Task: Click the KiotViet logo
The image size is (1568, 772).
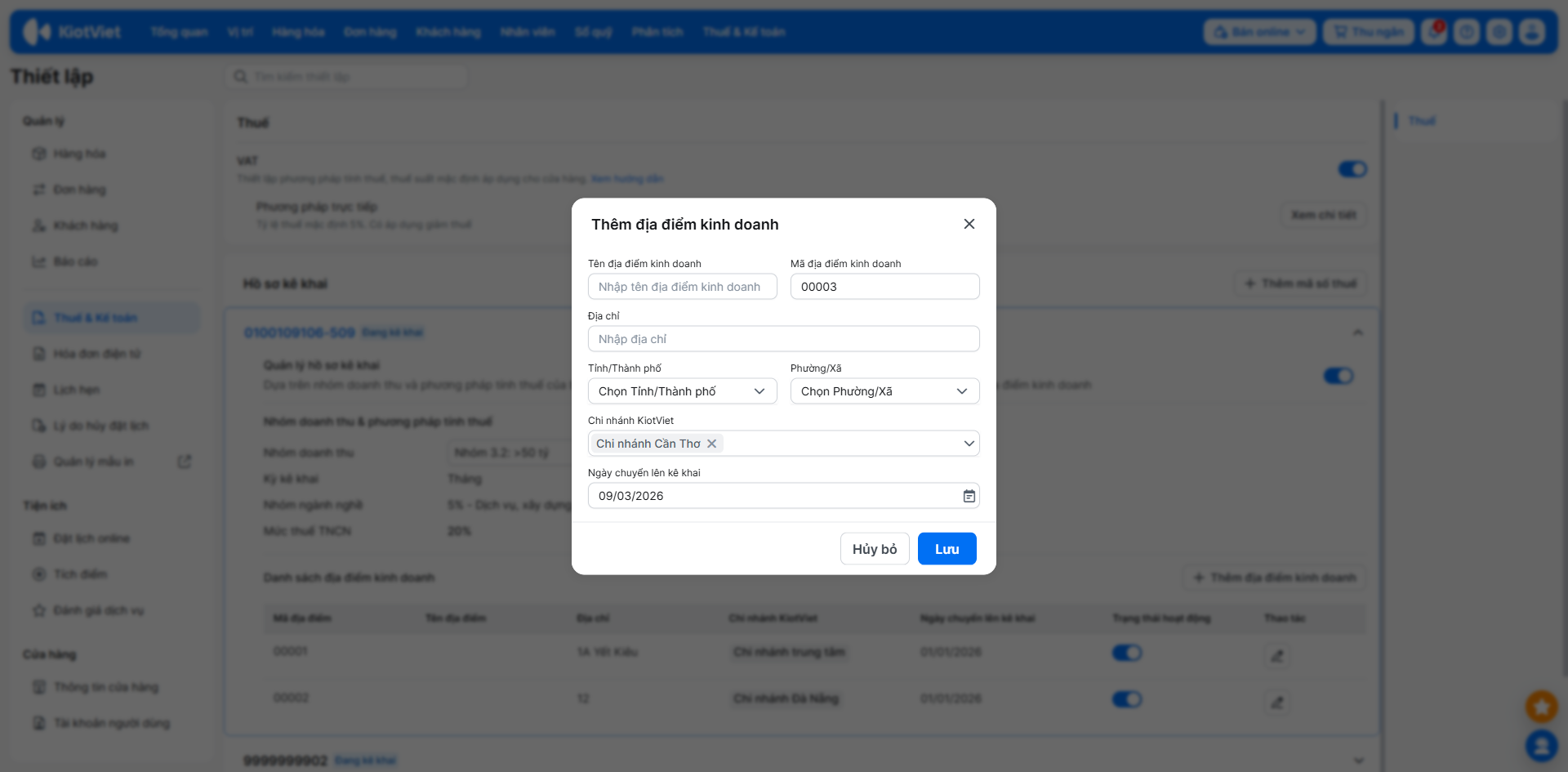Action: click(x=72, y=32)
